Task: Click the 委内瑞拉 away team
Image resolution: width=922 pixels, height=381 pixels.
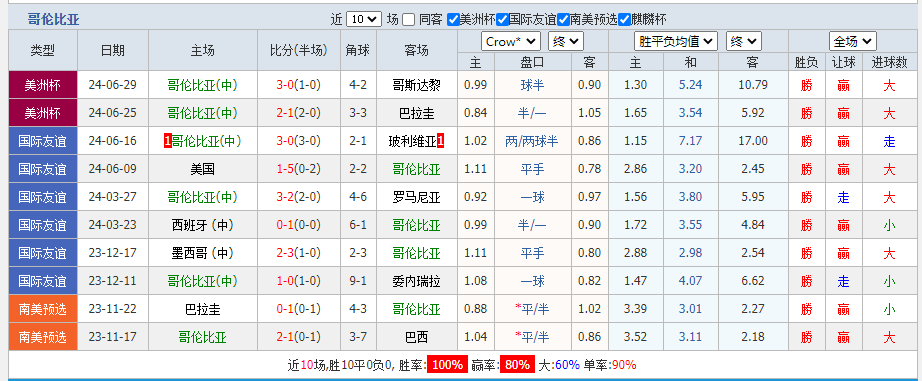Action: tap(416, 281)
